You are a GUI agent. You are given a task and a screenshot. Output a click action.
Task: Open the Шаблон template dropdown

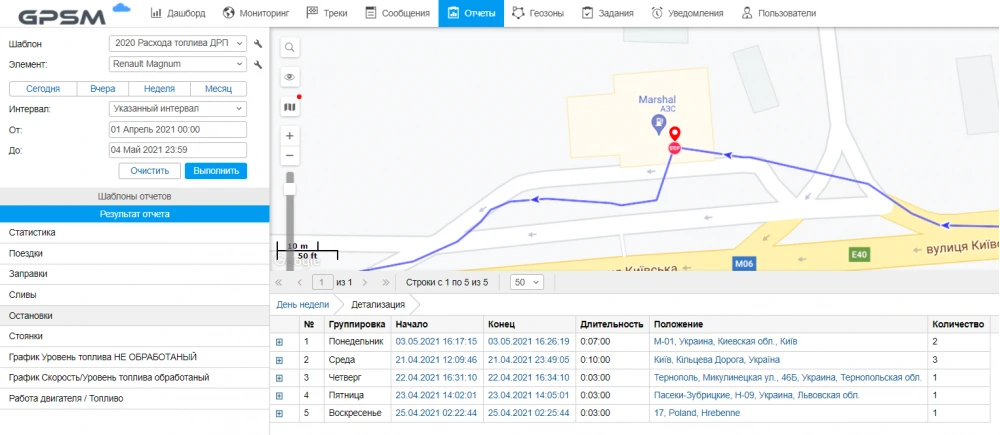(177, 44)
